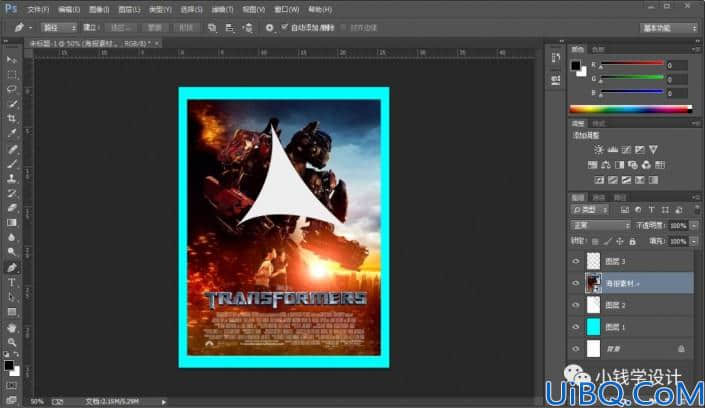Select the Healing Brush tool
This screenshot has height=408, width=705.
12,149
